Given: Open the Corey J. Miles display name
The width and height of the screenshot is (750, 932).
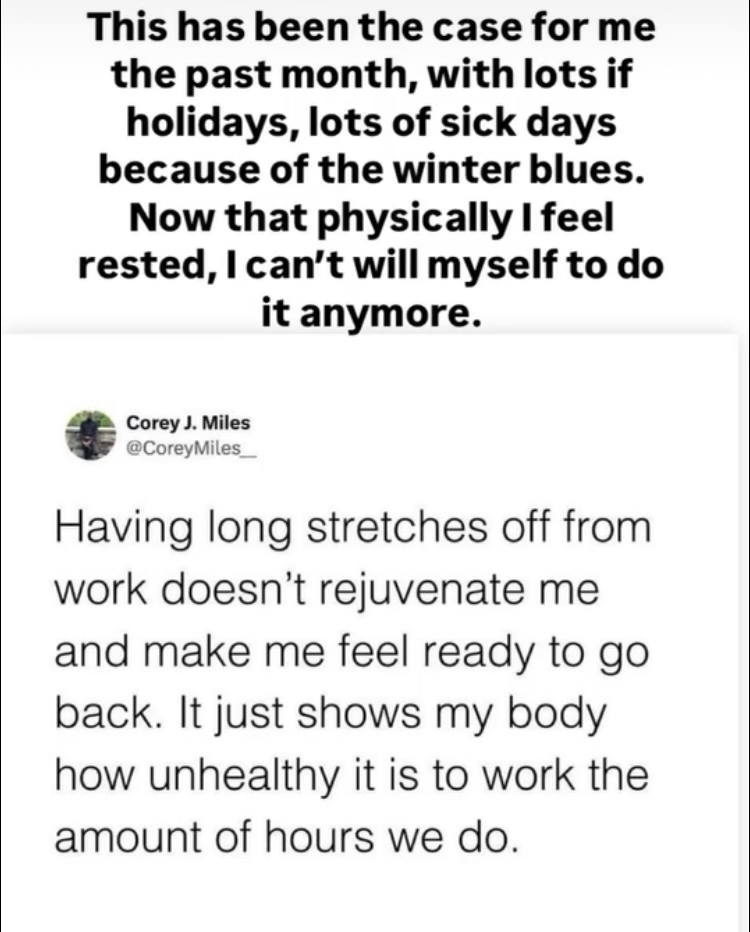Looking at the screenshot, I should pyautogui.click(x=188, y=424).
